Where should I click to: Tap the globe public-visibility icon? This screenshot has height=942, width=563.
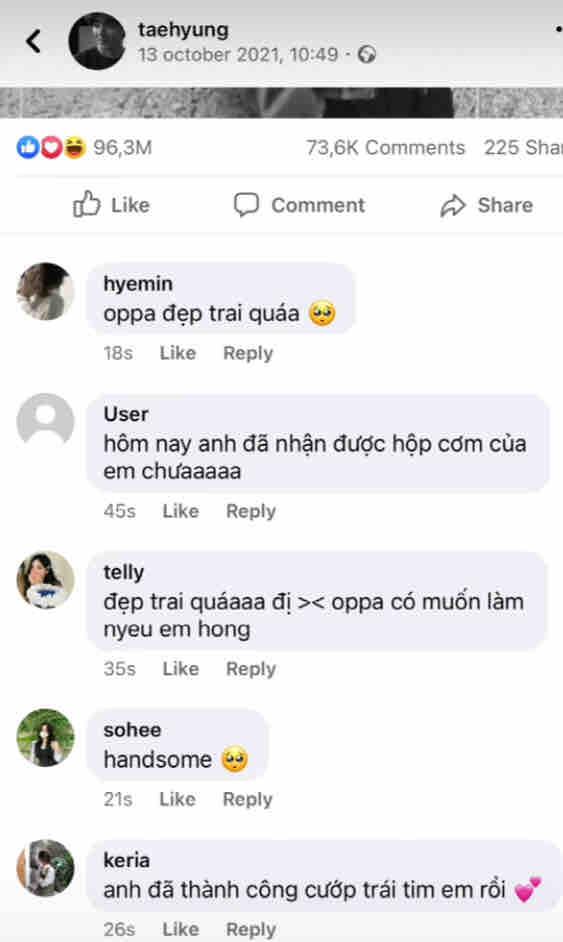pos(367,55)
